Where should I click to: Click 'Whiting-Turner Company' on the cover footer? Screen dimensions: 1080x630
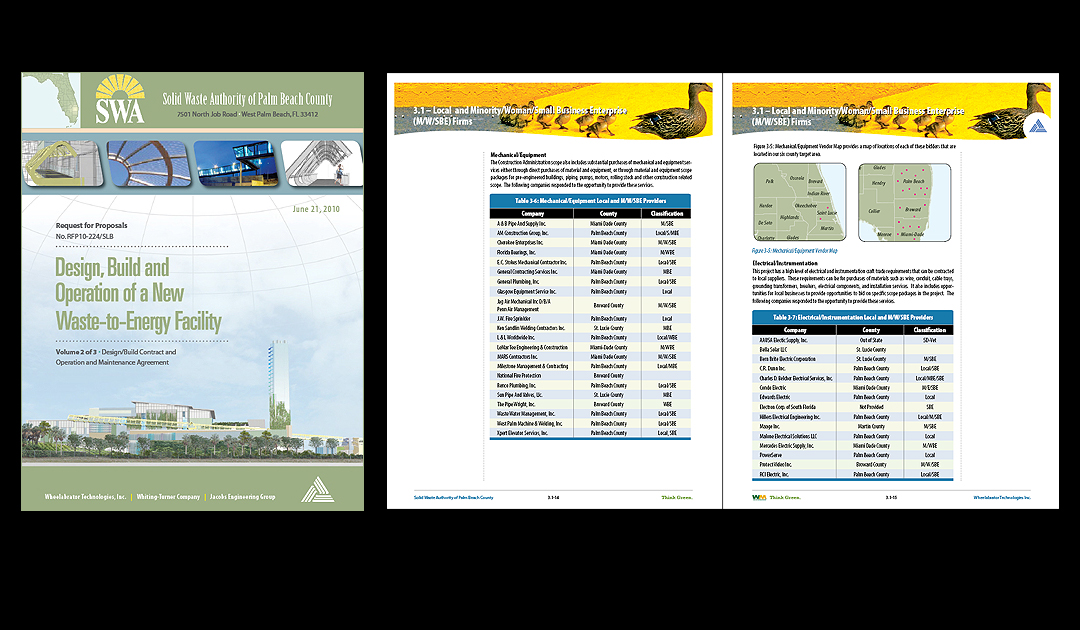click(x=168, y=496)
